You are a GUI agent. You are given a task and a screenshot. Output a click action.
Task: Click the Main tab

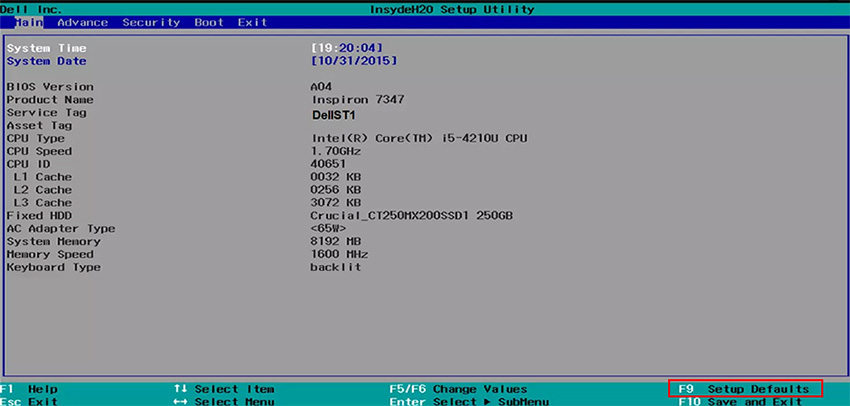coord(29,22)
